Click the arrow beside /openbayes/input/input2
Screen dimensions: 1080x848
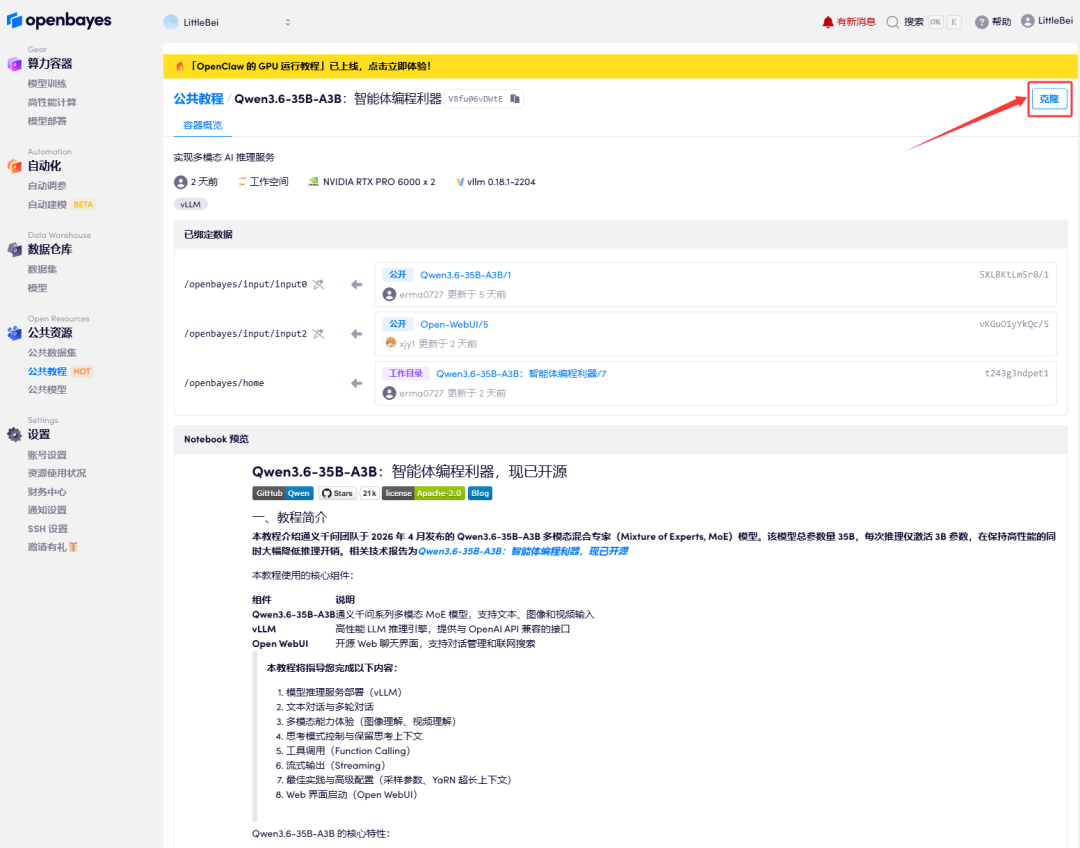click(356, 334)
